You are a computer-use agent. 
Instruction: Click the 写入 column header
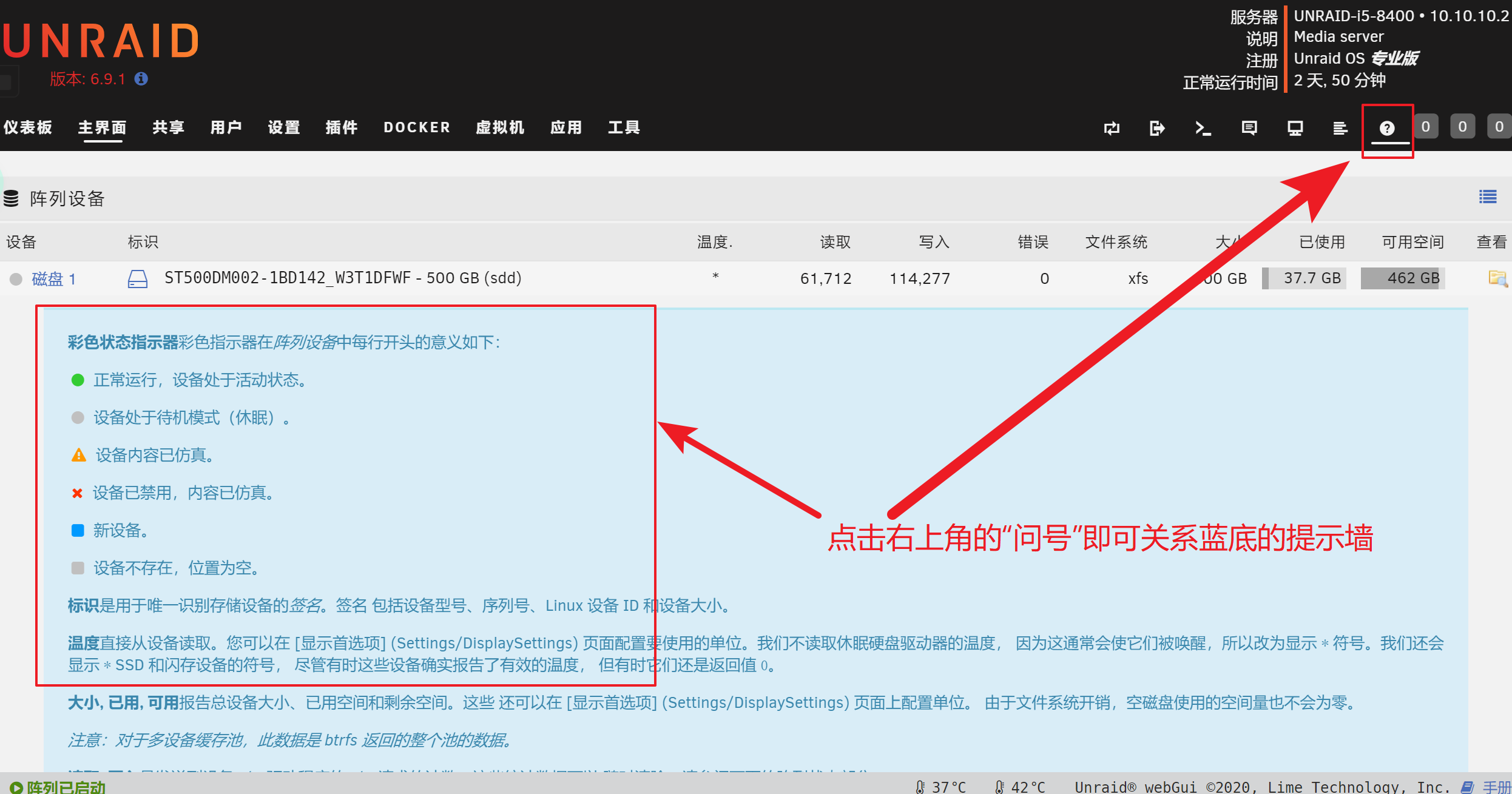tap(934, 242)
